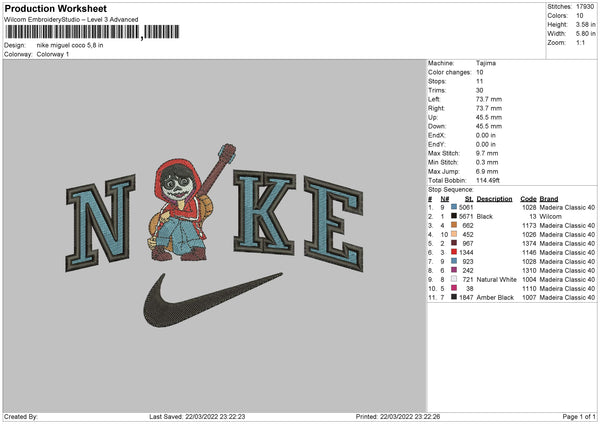Select code '1310' in the stop sequence
600x424 pixels.
[x=529, y=270]
